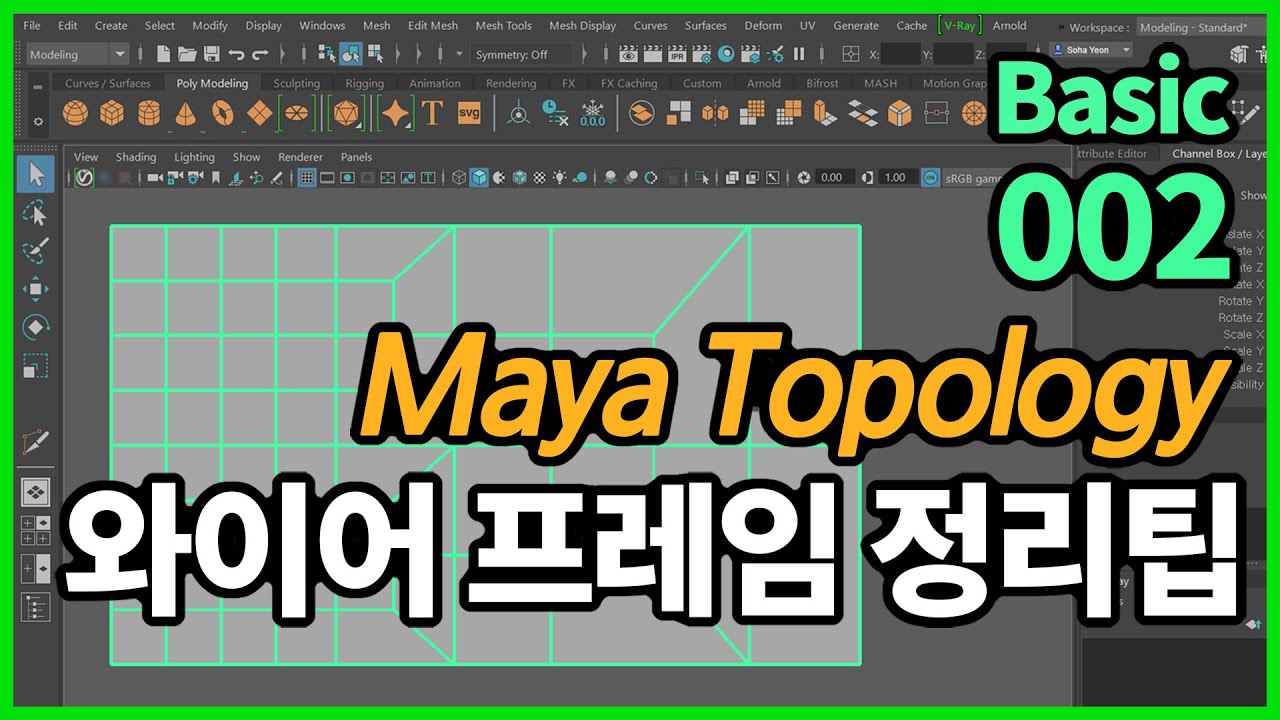
Task: Open the Modeling menu set dropdown
Action: [x=77, y=54]
